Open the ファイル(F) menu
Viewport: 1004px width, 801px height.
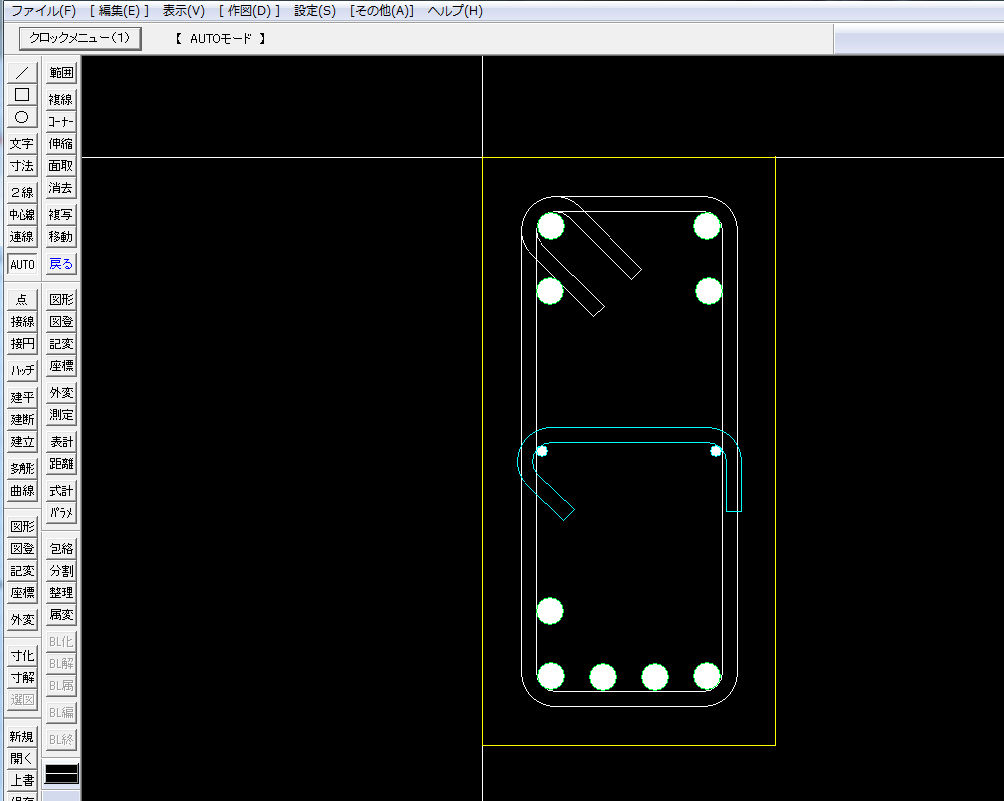[x=43, y=11]
